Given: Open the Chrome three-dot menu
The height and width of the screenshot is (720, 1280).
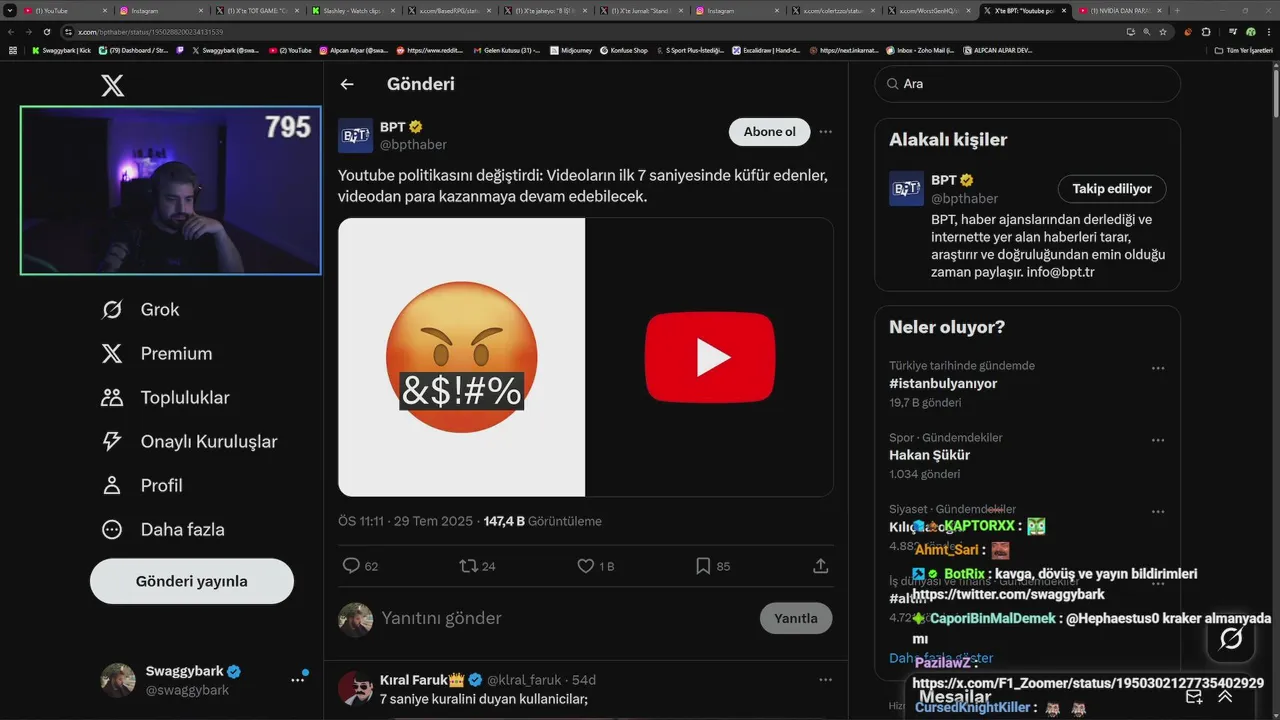Looking at the screenshot, I should click(1269, 32).
